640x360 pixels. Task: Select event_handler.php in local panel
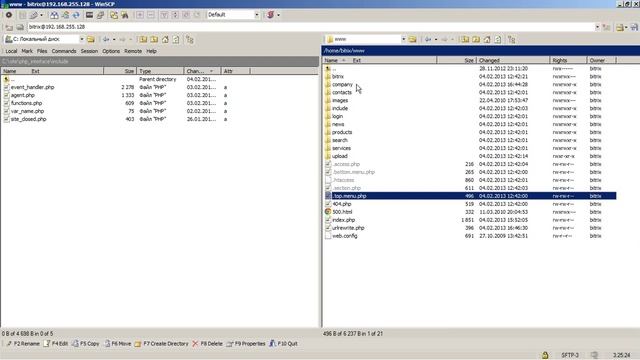[32, 87]
